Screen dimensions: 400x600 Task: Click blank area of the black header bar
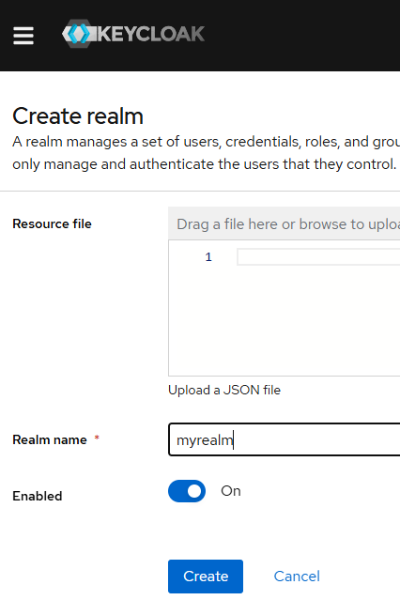(302, 35)
